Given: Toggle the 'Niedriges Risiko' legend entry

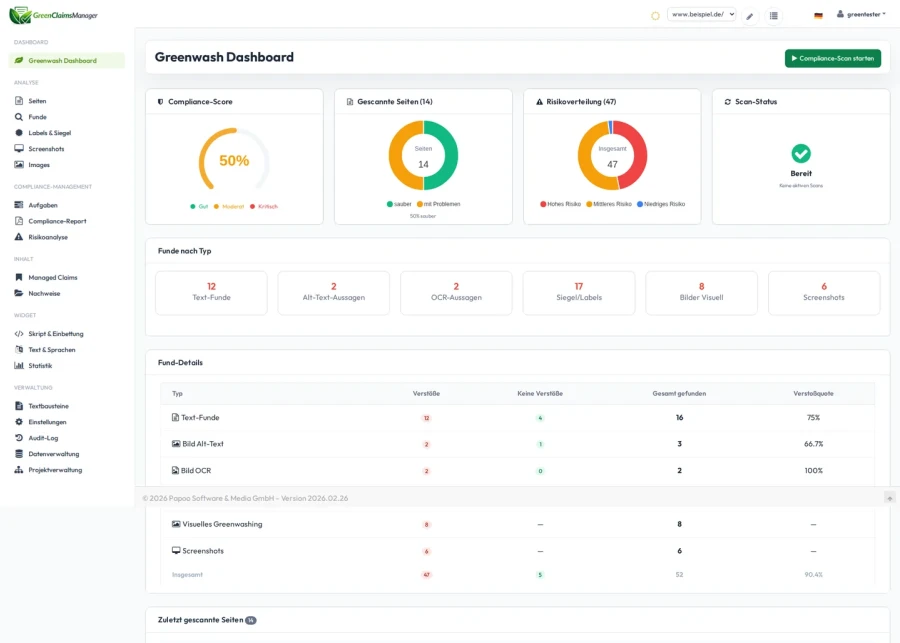Looking at the screenshot, I should (661, 204).
